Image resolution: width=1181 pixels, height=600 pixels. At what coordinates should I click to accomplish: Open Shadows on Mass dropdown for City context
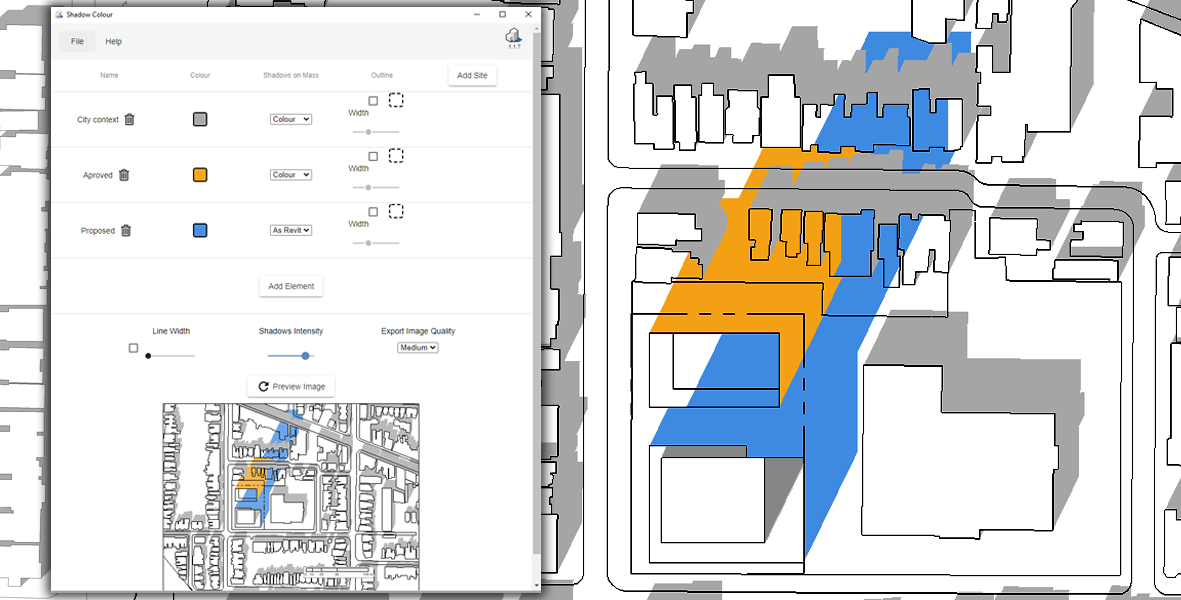pyautogui.click(x=291, y=119)
